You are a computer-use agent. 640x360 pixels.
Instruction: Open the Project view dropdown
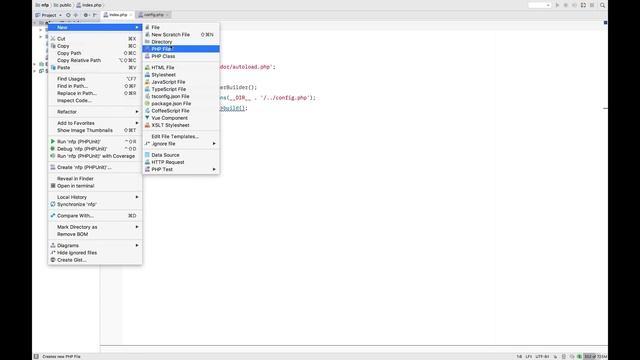point(49,15)
